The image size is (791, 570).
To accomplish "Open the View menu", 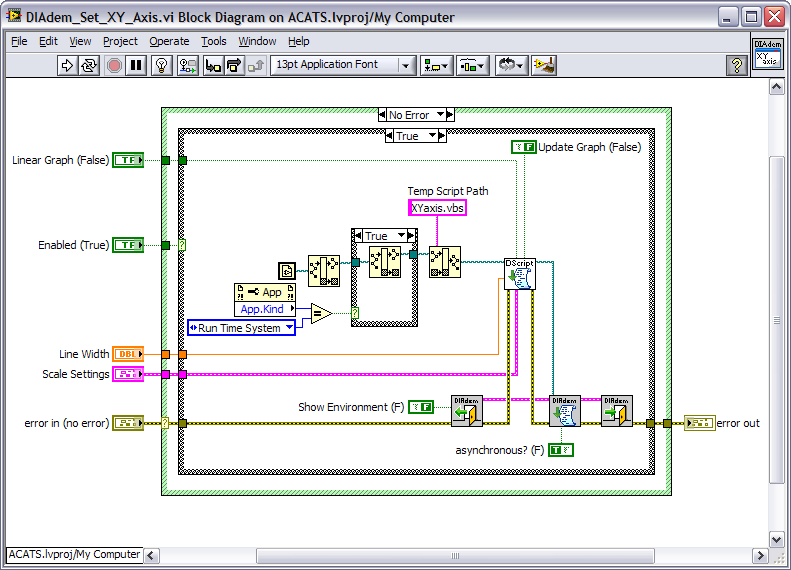I will point(80,41).
